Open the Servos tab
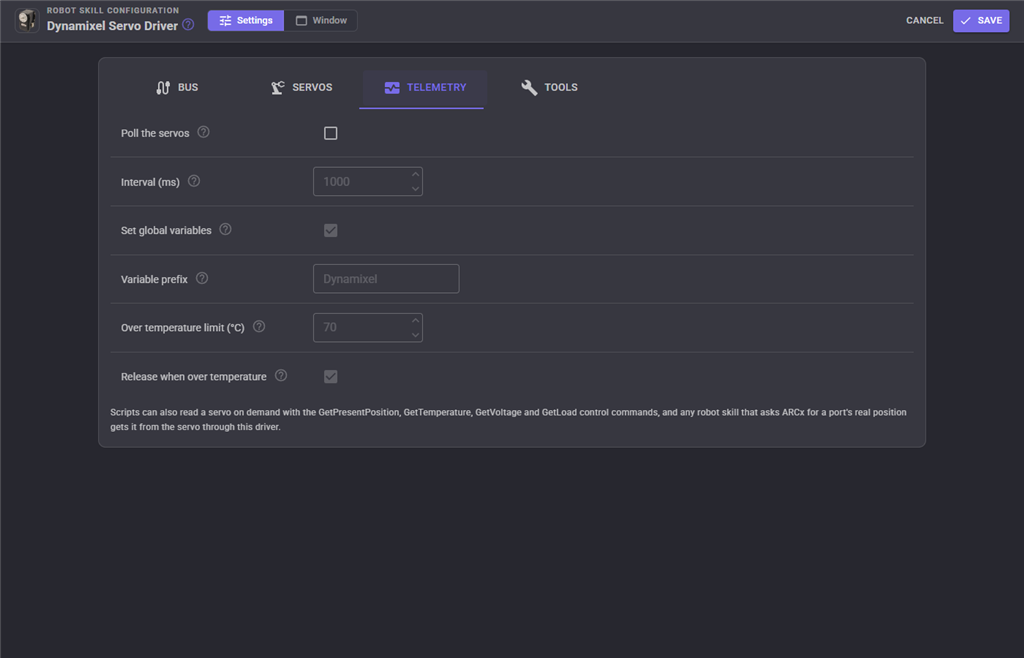This screenshot has width=1024, height=658. (301, 87)
